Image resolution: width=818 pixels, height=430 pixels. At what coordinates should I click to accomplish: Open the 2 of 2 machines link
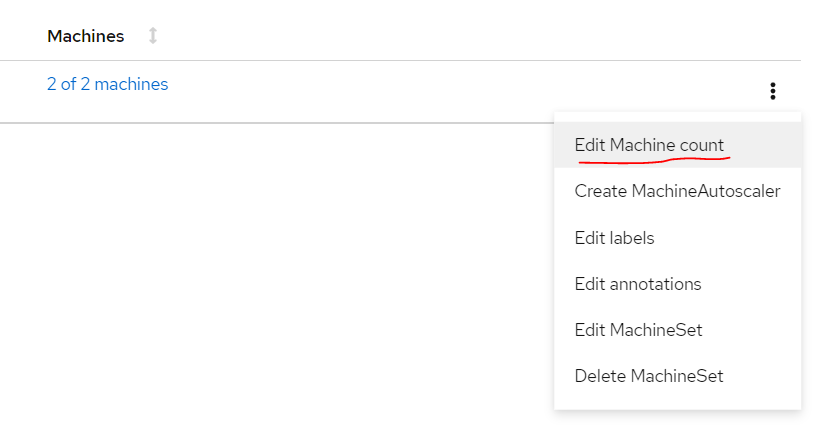107,84
